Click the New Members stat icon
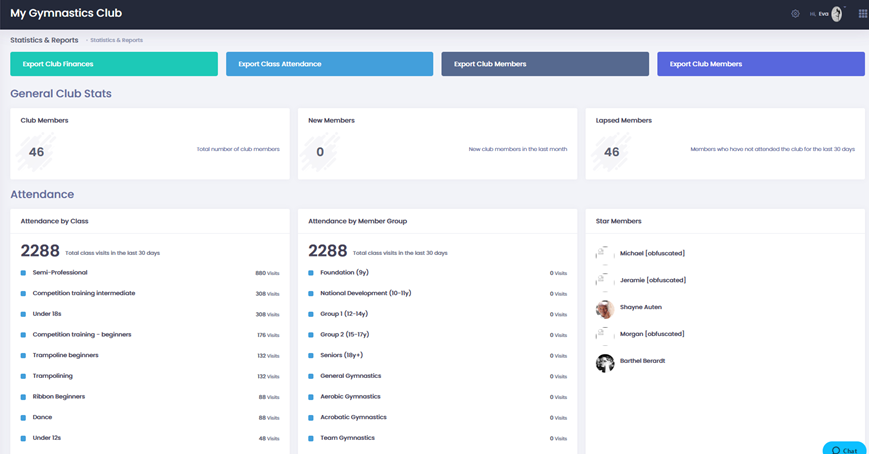The width and height of the screenshot is (869, 454). 320,152
